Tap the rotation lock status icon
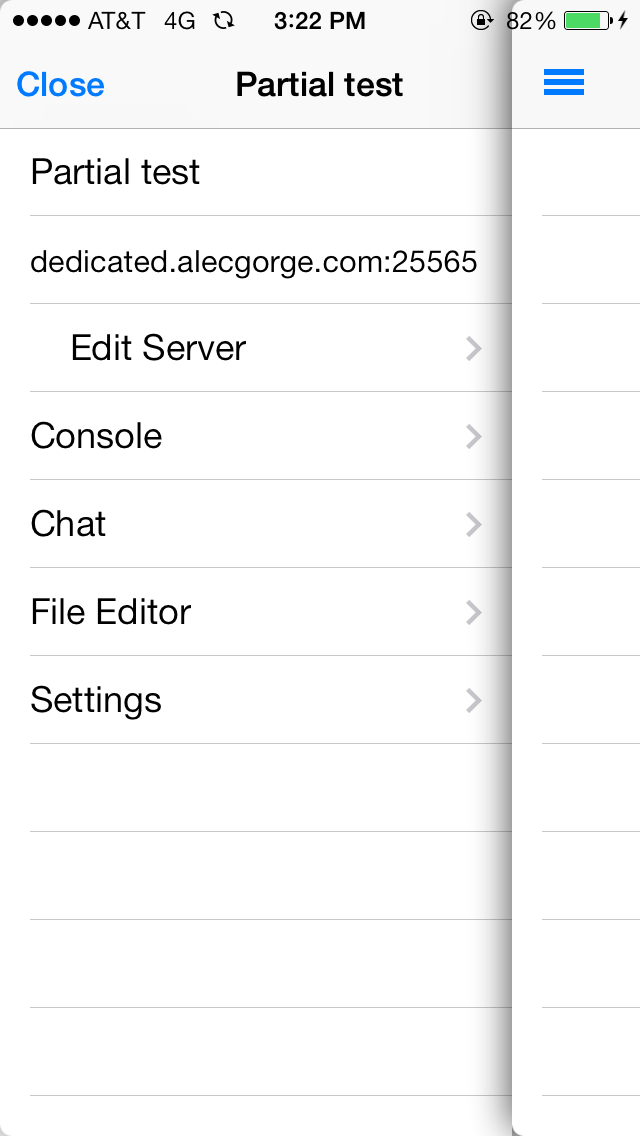The image size is (640, 1136). [x=482, y=21]
